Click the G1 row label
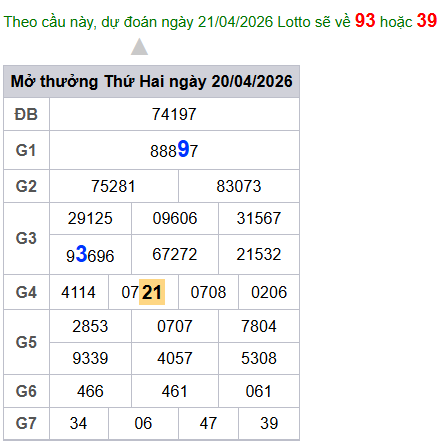Viewport: 440px width, 446px height. point(26,150)
